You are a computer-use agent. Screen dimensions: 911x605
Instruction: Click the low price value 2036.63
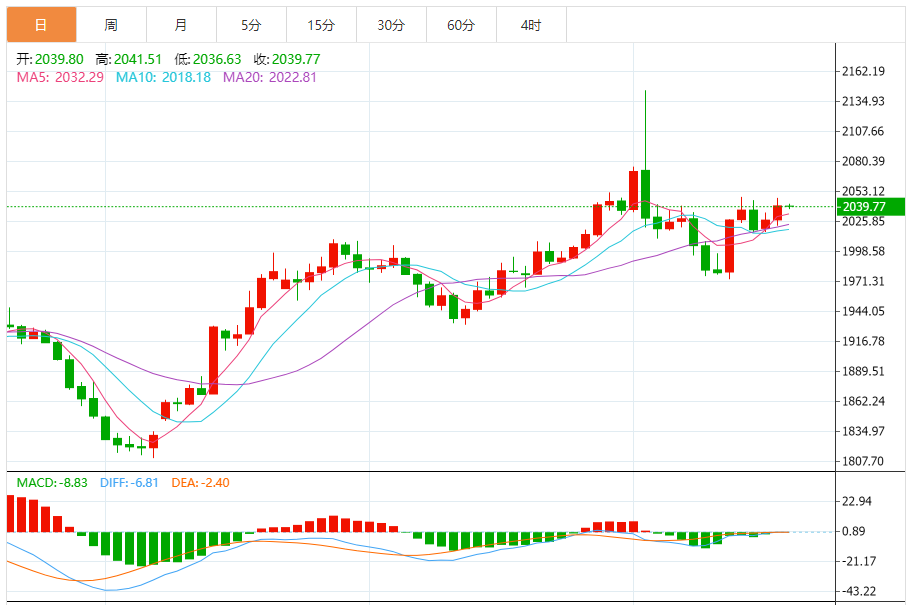pos(217,59)
